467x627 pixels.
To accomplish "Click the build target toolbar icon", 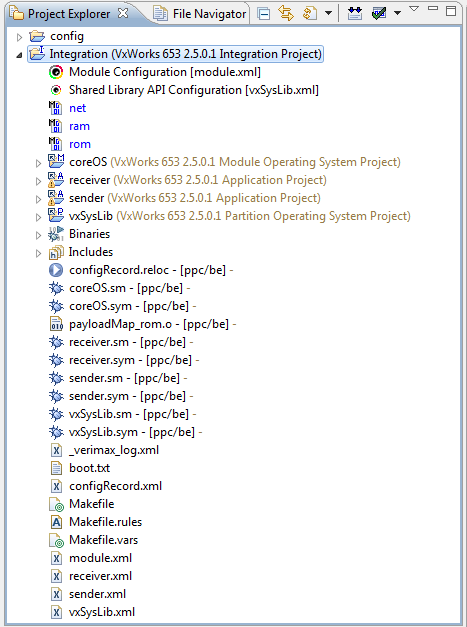I will pyautogui.click(x=355, y=14).
